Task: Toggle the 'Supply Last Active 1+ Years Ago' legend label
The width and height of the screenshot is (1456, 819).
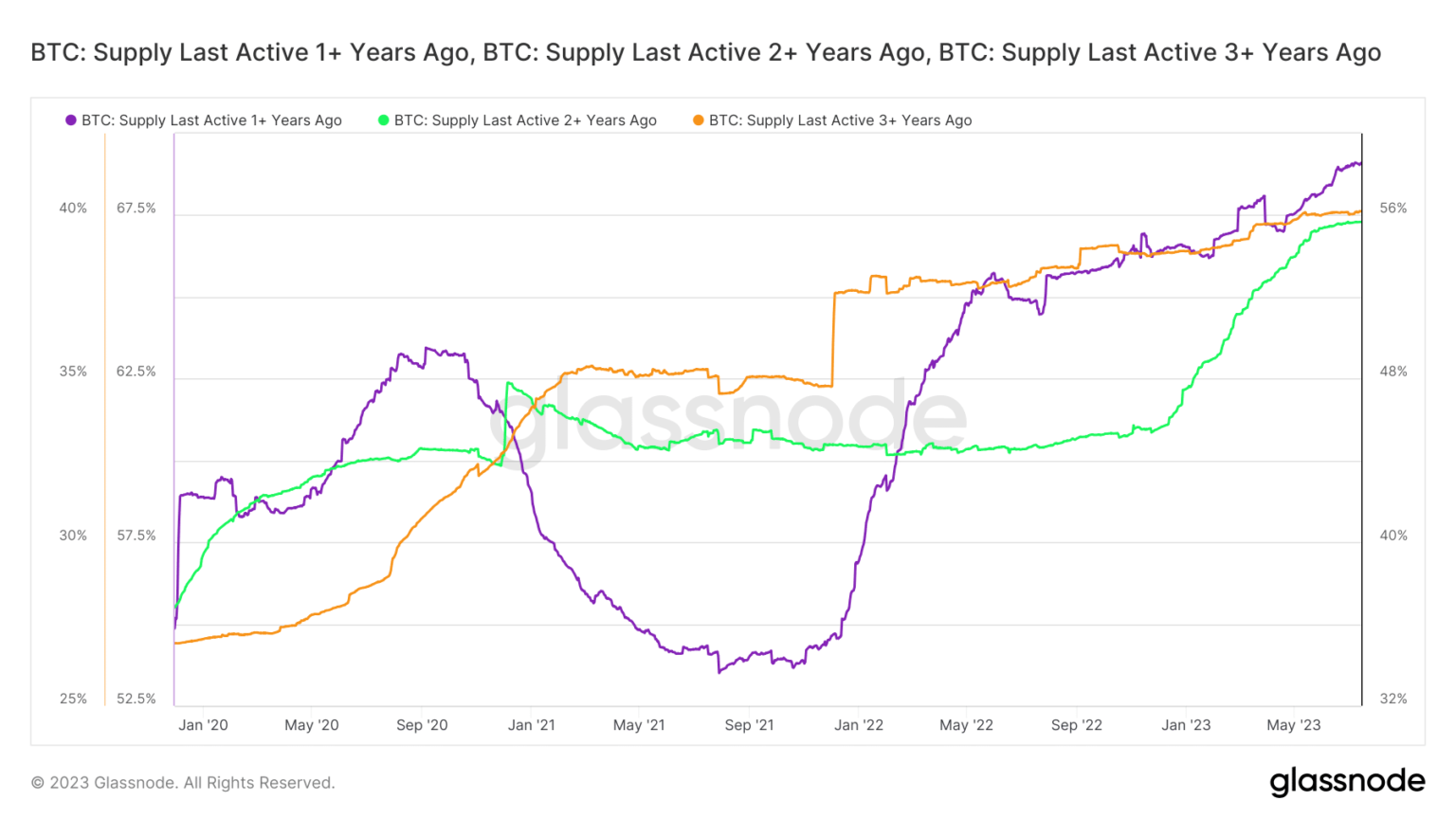Action: [211, 120]
